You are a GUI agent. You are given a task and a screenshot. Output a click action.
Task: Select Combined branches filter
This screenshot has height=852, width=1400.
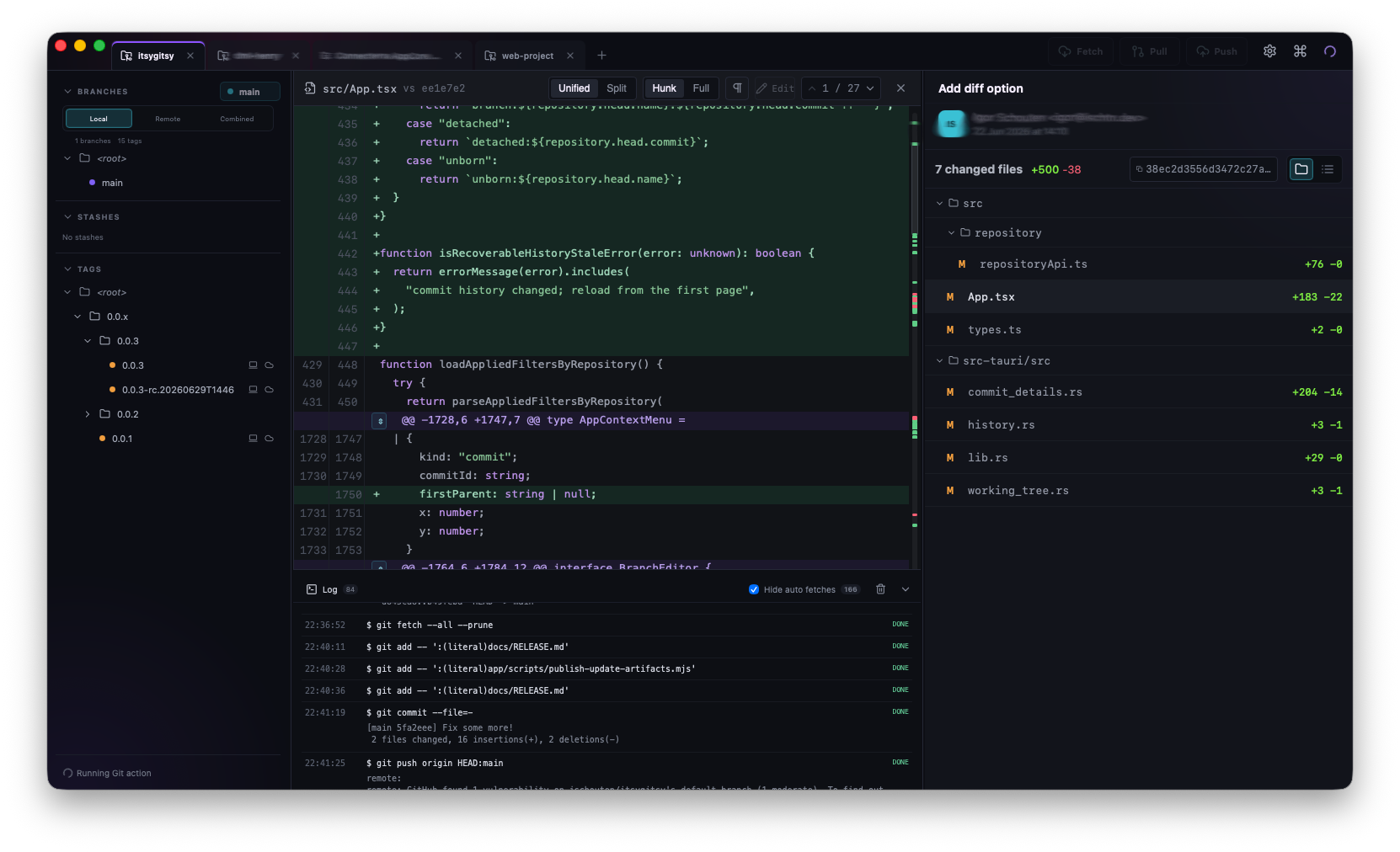pos(237,119)
